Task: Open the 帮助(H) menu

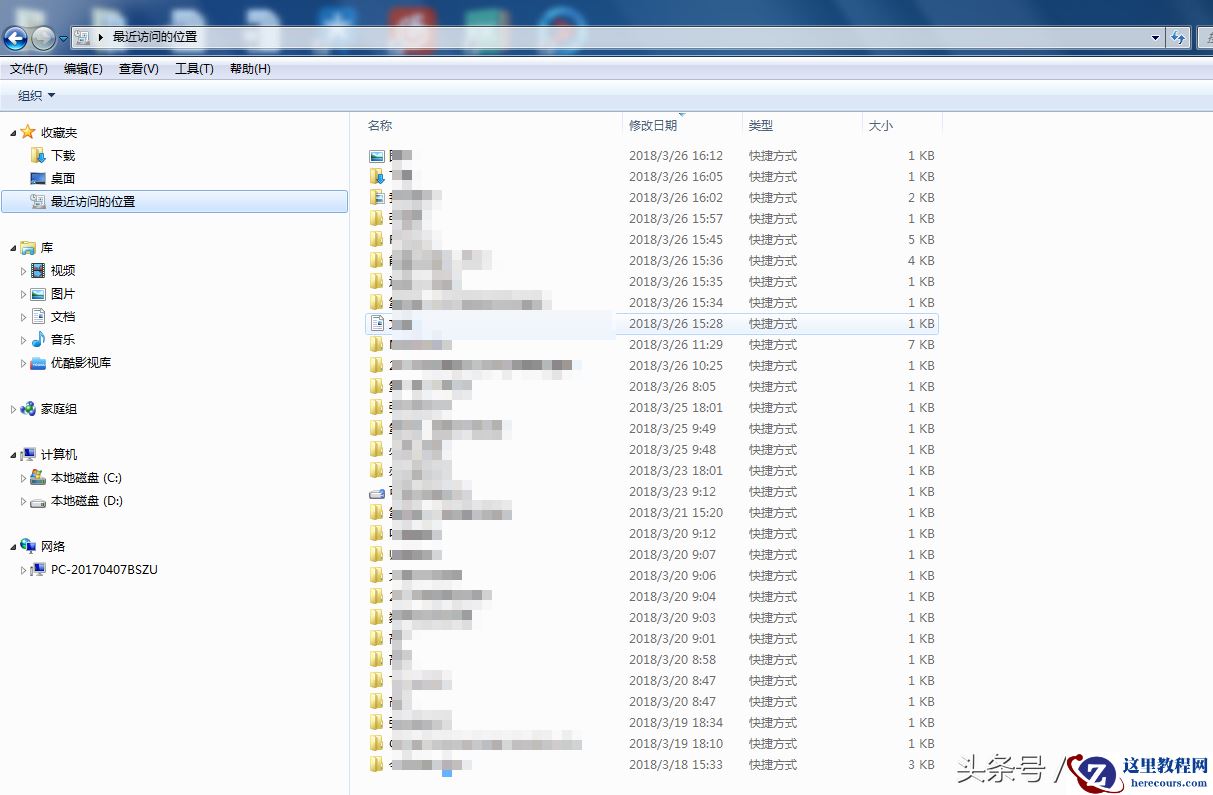Action: click(x=250, y=69)
